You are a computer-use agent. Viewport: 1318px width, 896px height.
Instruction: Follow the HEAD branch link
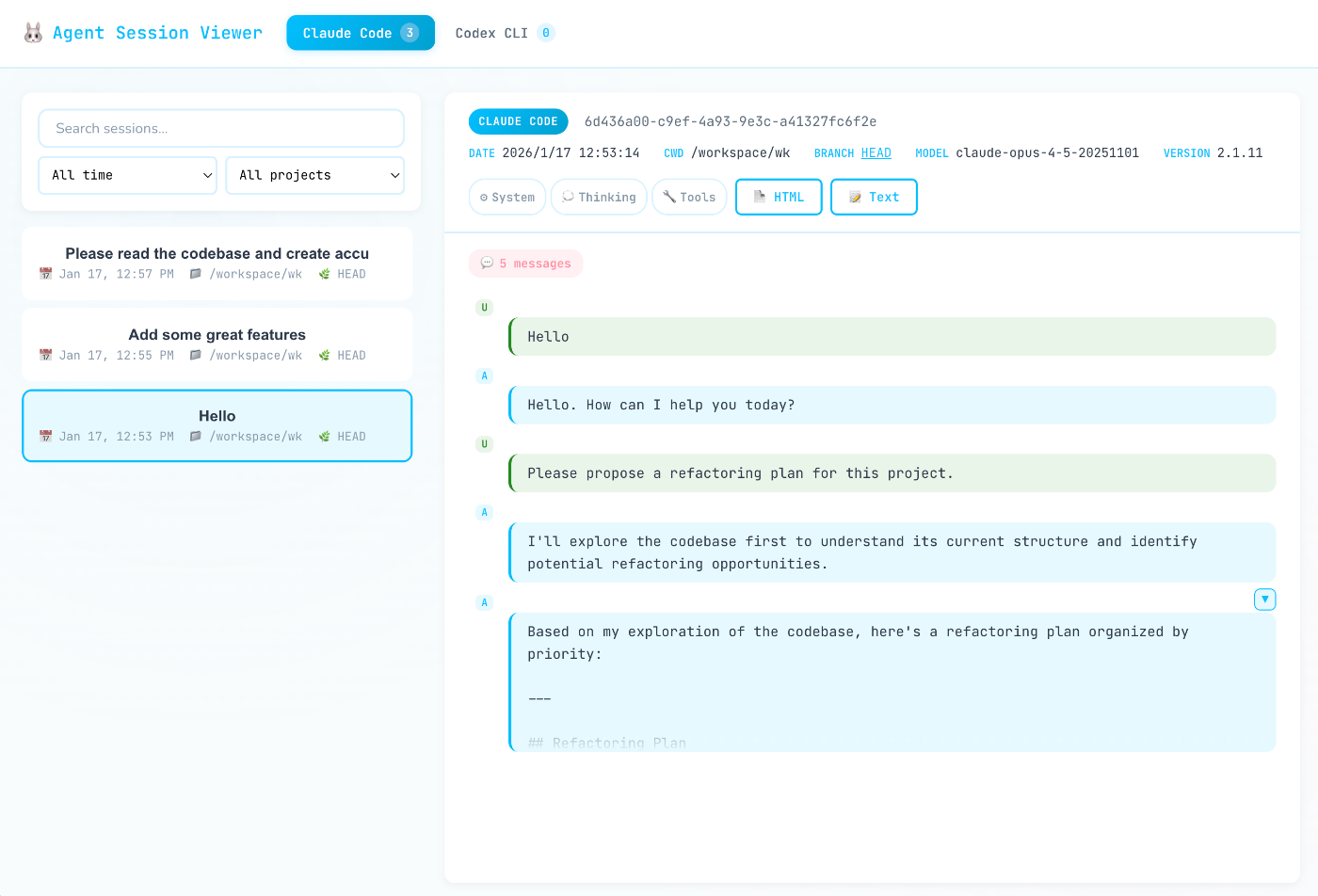[x=876, y=152]
